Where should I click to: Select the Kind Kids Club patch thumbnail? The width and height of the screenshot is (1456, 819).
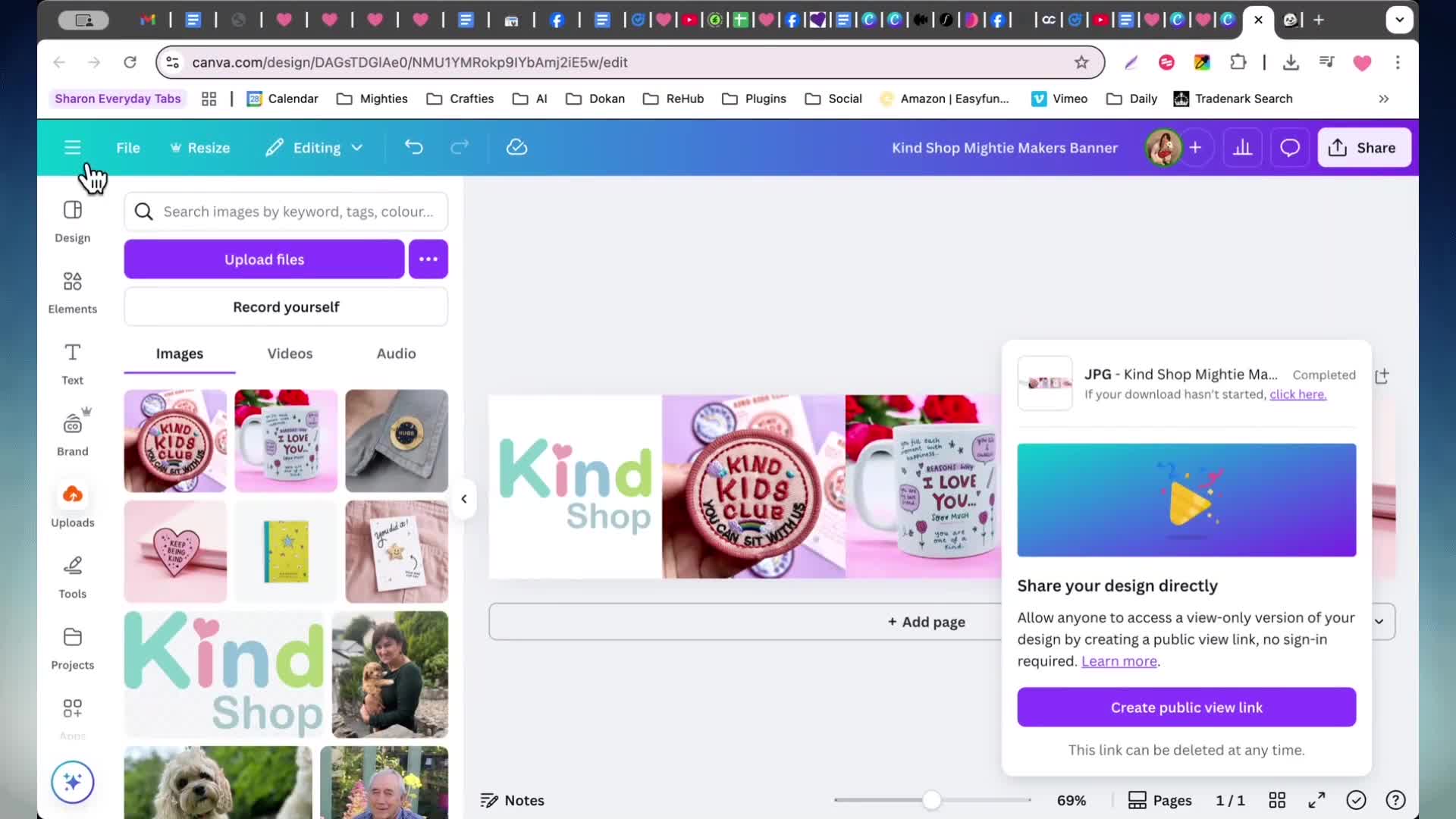pos(175,441)
